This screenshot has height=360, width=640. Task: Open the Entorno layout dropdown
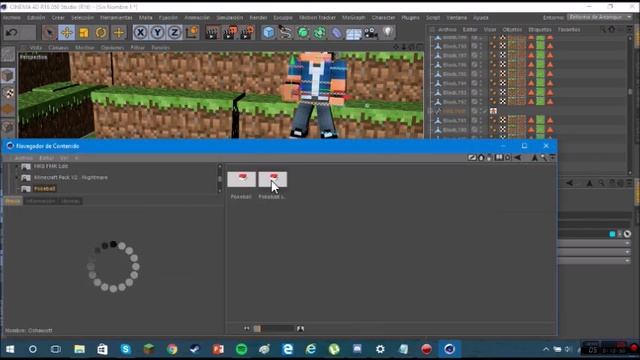[x=600, y=18]
